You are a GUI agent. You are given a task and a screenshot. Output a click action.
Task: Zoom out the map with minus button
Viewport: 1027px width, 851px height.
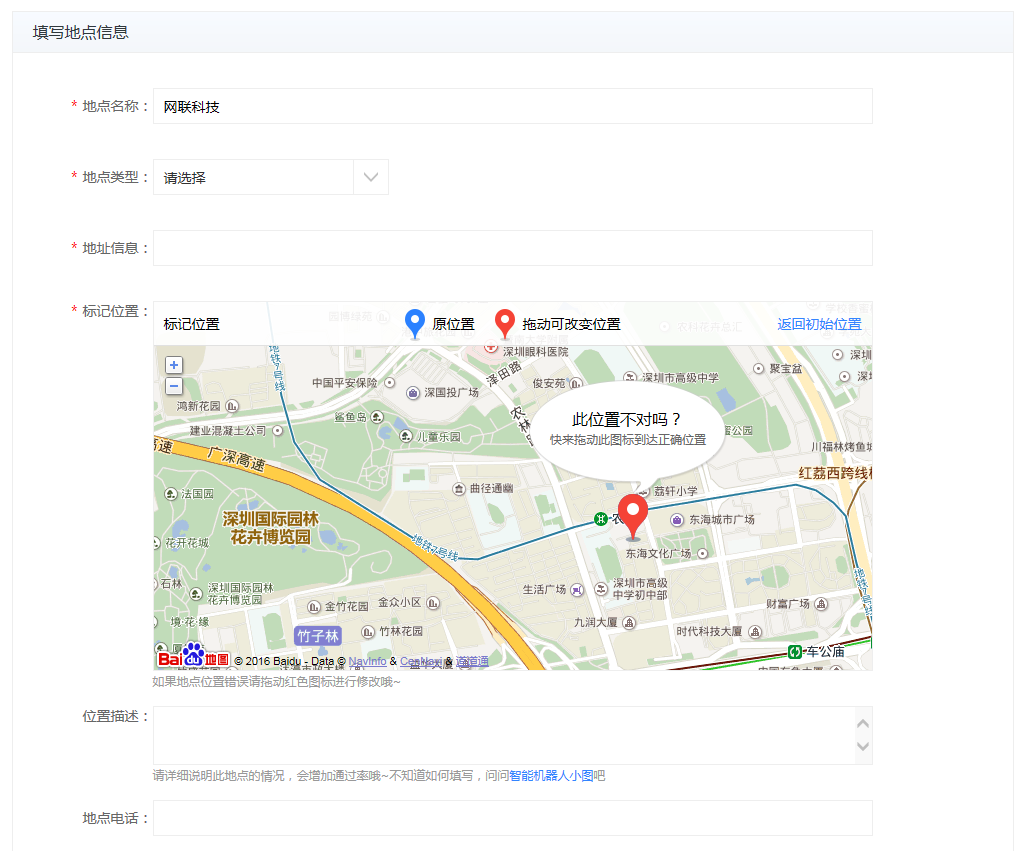click(x=174, y=386)
